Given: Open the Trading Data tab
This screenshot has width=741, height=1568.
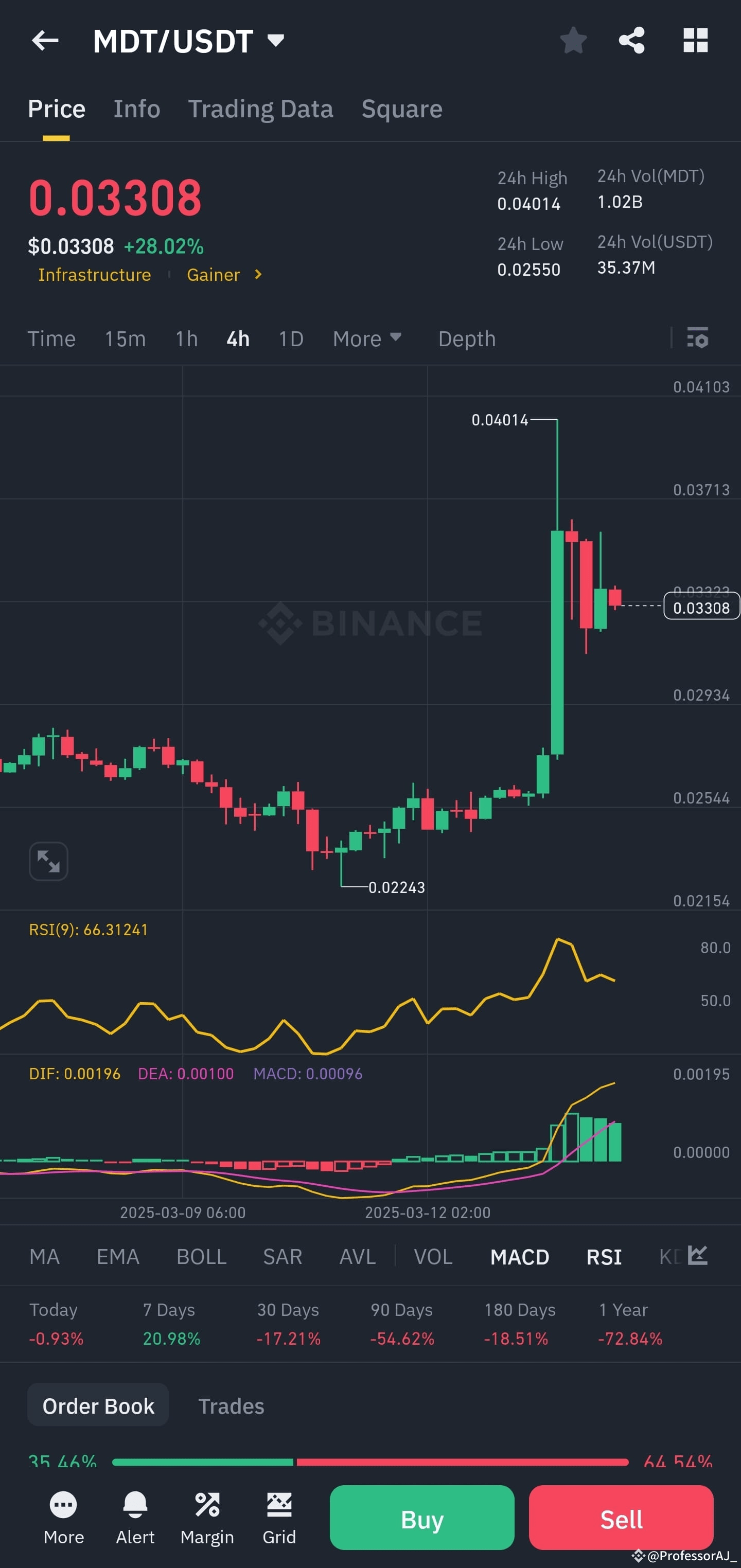Looking at the screenshot, I should (x=260, y=109).
